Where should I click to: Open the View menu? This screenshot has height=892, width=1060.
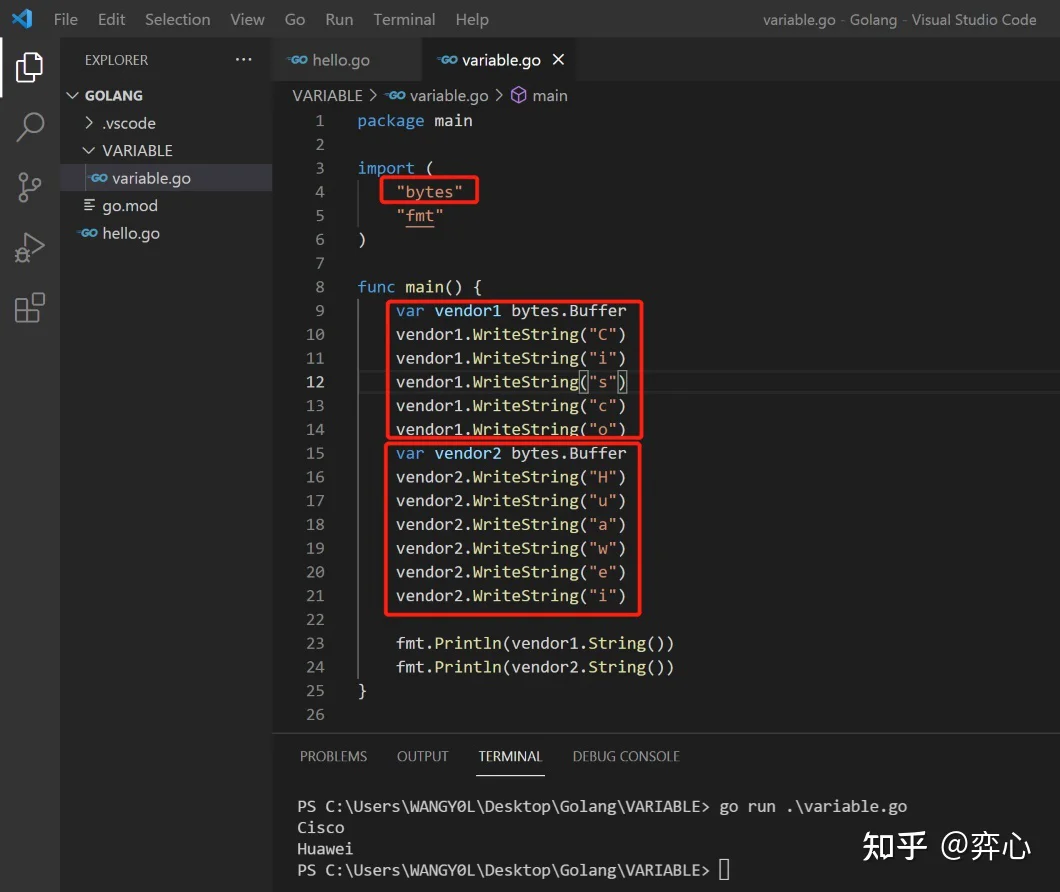coord(247,20)
